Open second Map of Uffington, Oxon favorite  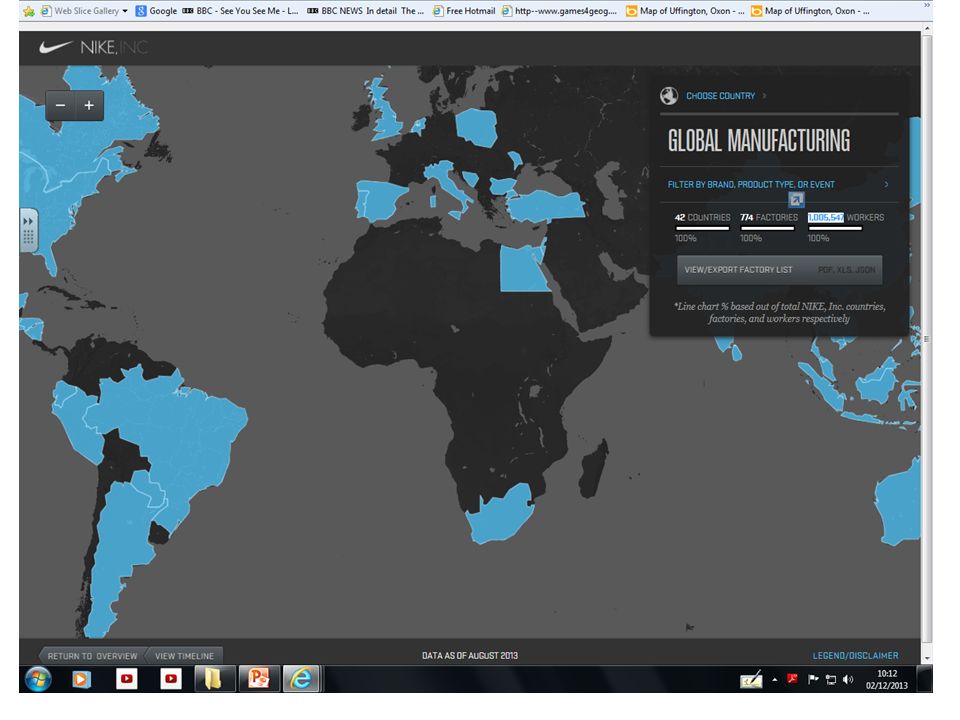810,11
